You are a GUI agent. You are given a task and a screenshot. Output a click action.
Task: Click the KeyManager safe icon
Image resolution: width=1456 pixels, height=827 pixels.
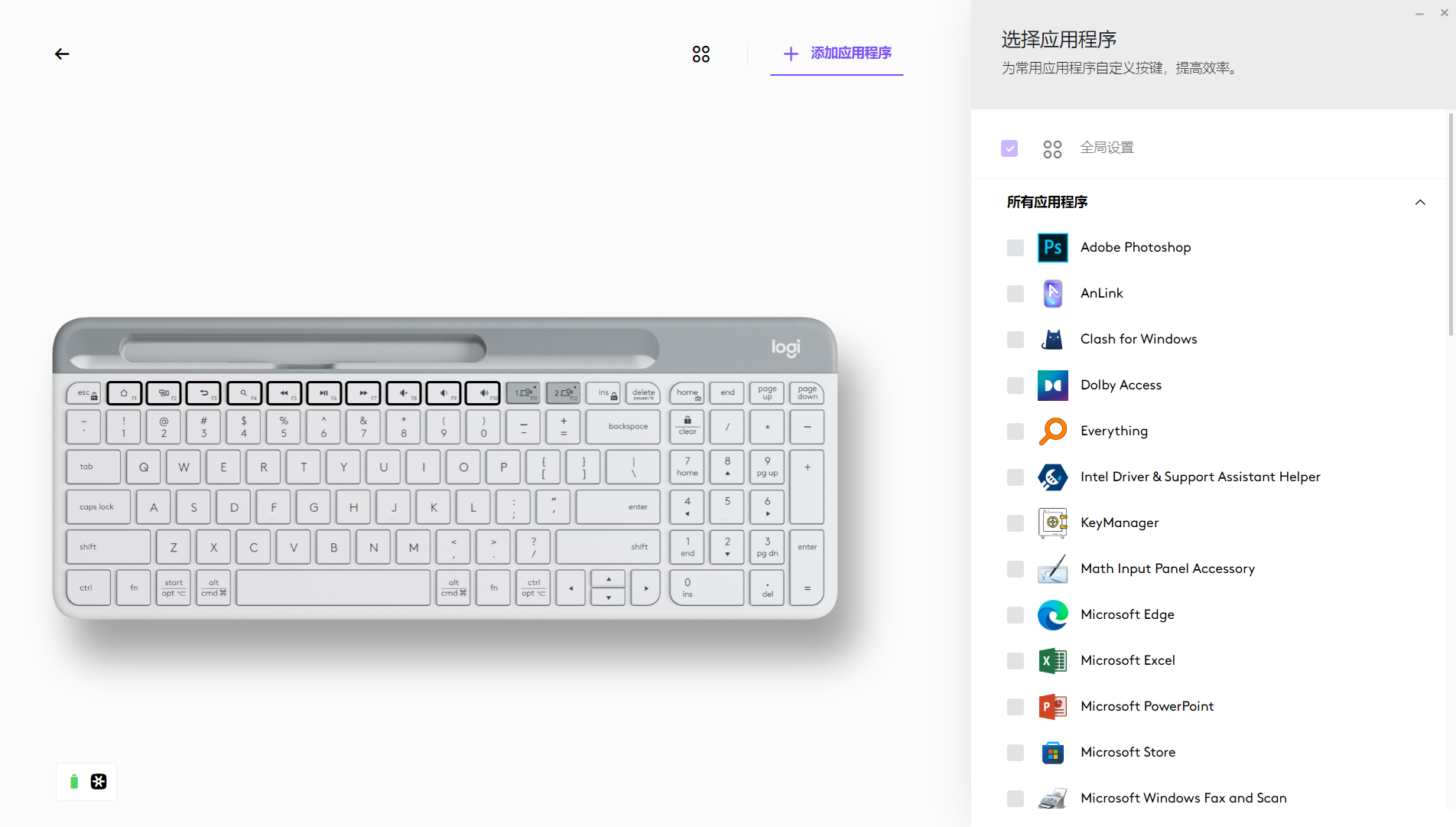point(1053,523)
